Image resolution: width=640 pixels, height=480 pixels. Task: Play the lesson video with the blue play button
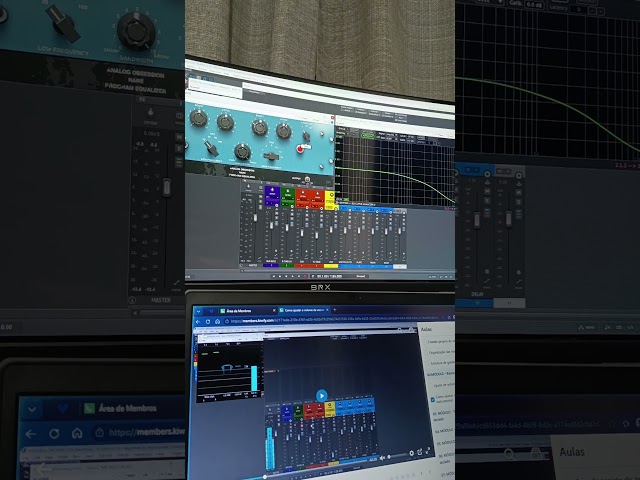coord(322,396)
